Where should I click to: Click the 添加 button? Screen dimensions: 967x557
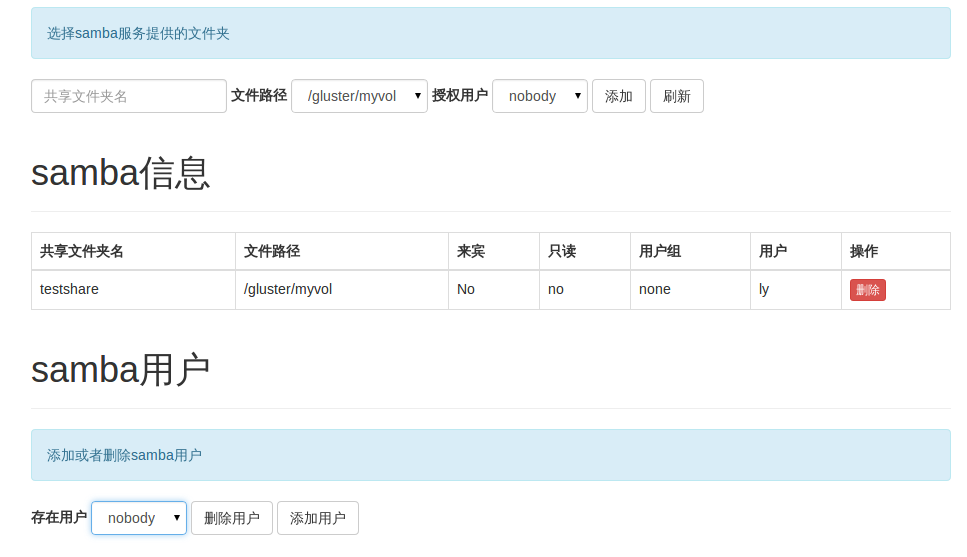pos(619,96)
